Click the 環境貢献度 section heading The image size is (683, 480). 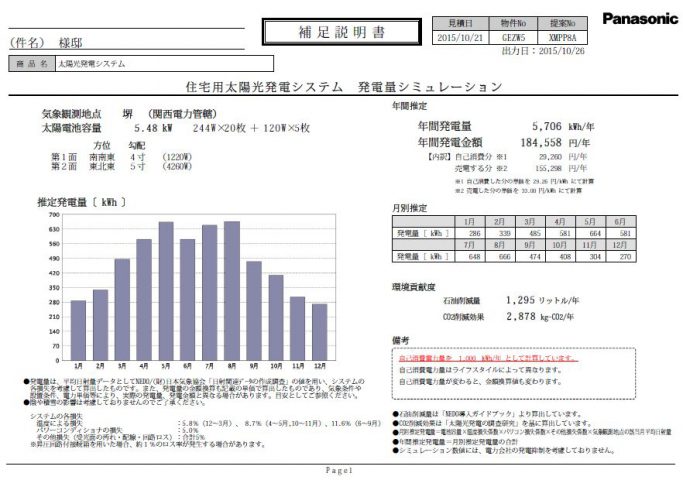(x=413, y=287)
